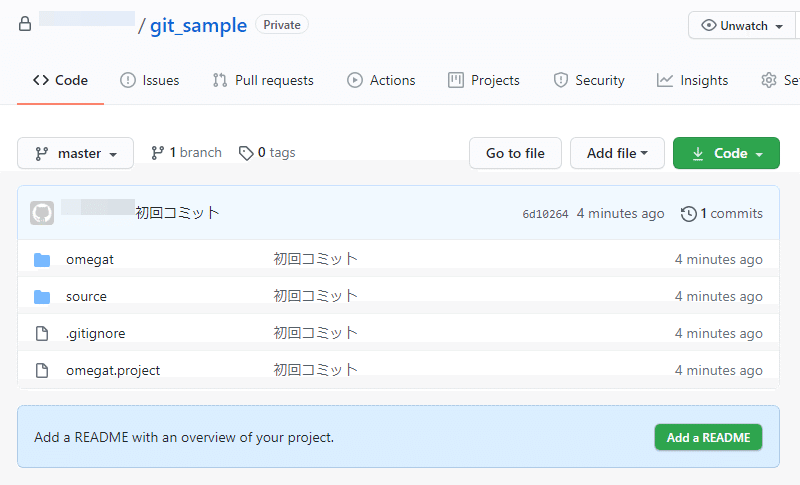Screen dimensions: 800x485
Task: Click the omegat.project row's 4 minutes ago timestamp
Action: pos(718,370)
